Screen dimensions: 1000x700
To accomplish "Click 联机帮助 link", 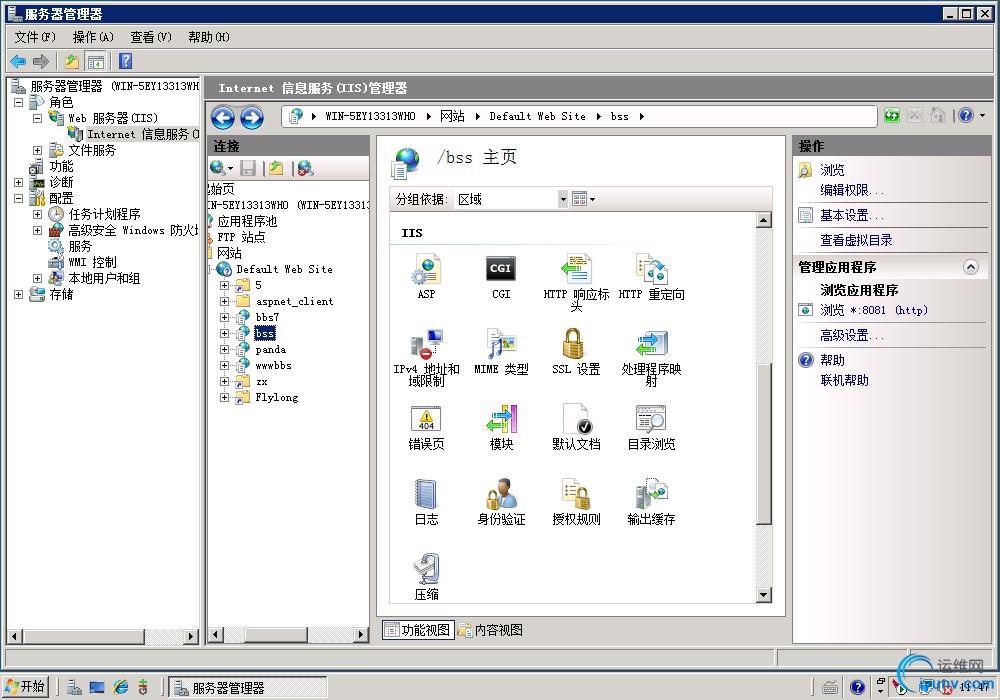I will (844, 381).
